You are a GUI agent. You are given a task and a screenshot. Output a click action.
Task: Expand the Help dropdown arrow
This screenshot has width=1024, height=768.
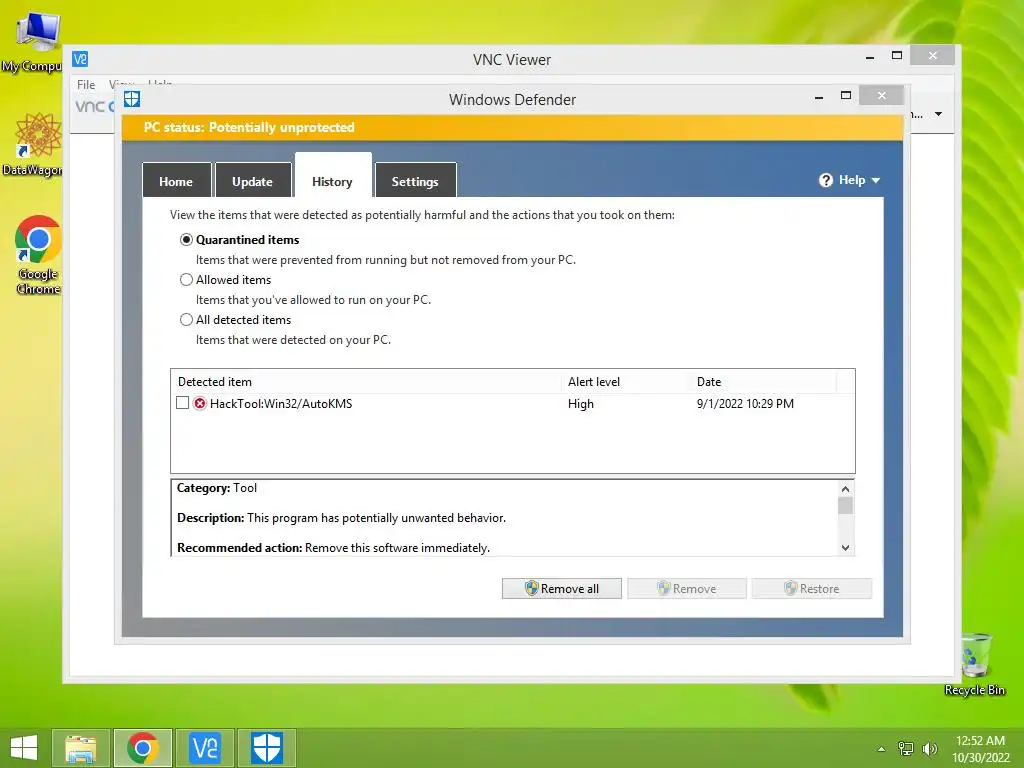[876, 180]
